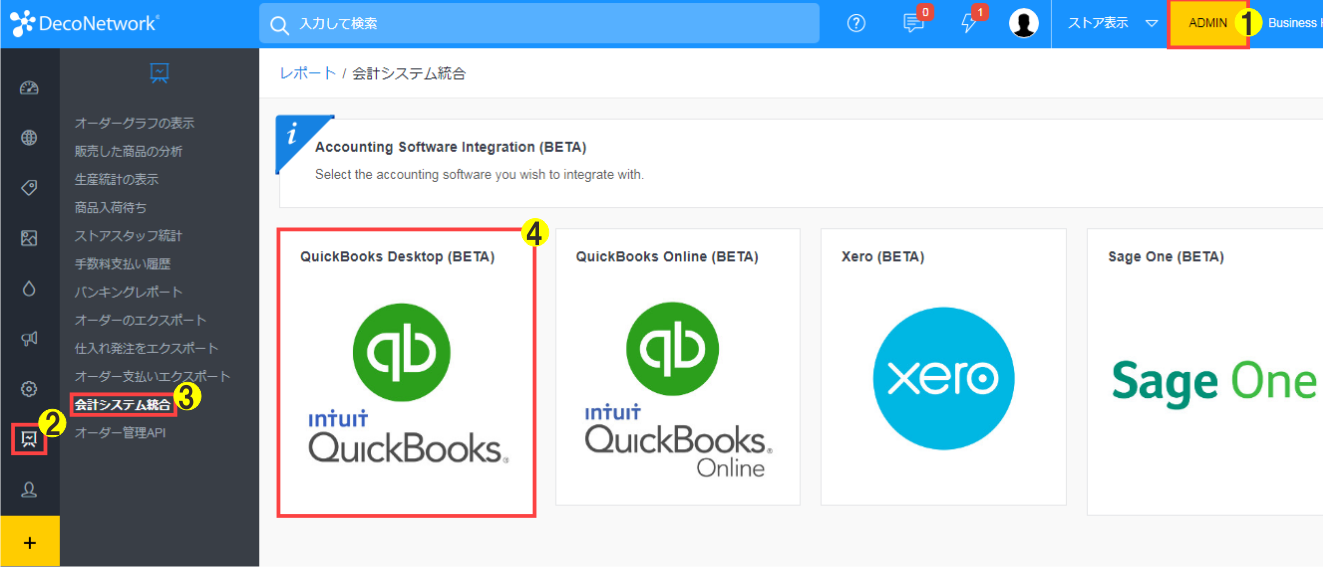Select the image gallery sidebar icon
The height and width of the screenshot is (567, 1323).
29,238
